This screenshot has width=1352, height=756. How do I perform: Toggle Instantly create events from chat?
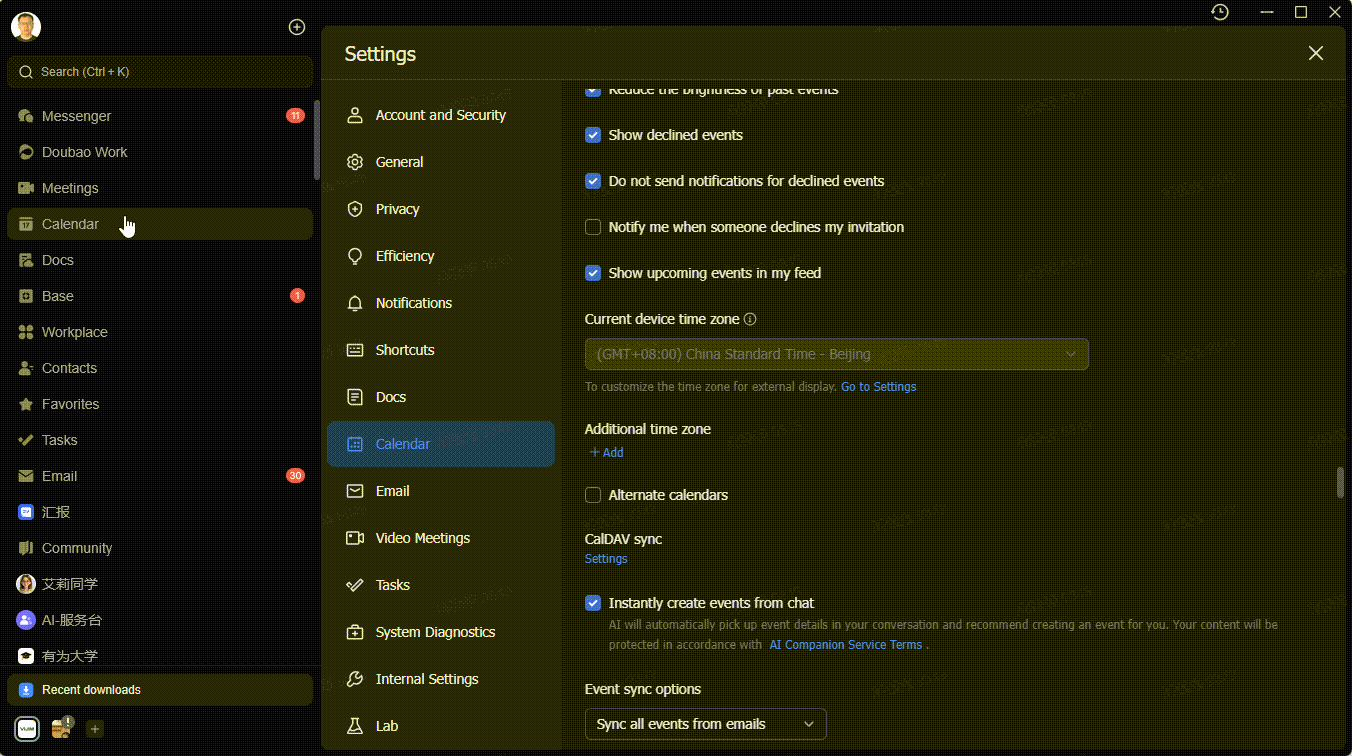593,603
